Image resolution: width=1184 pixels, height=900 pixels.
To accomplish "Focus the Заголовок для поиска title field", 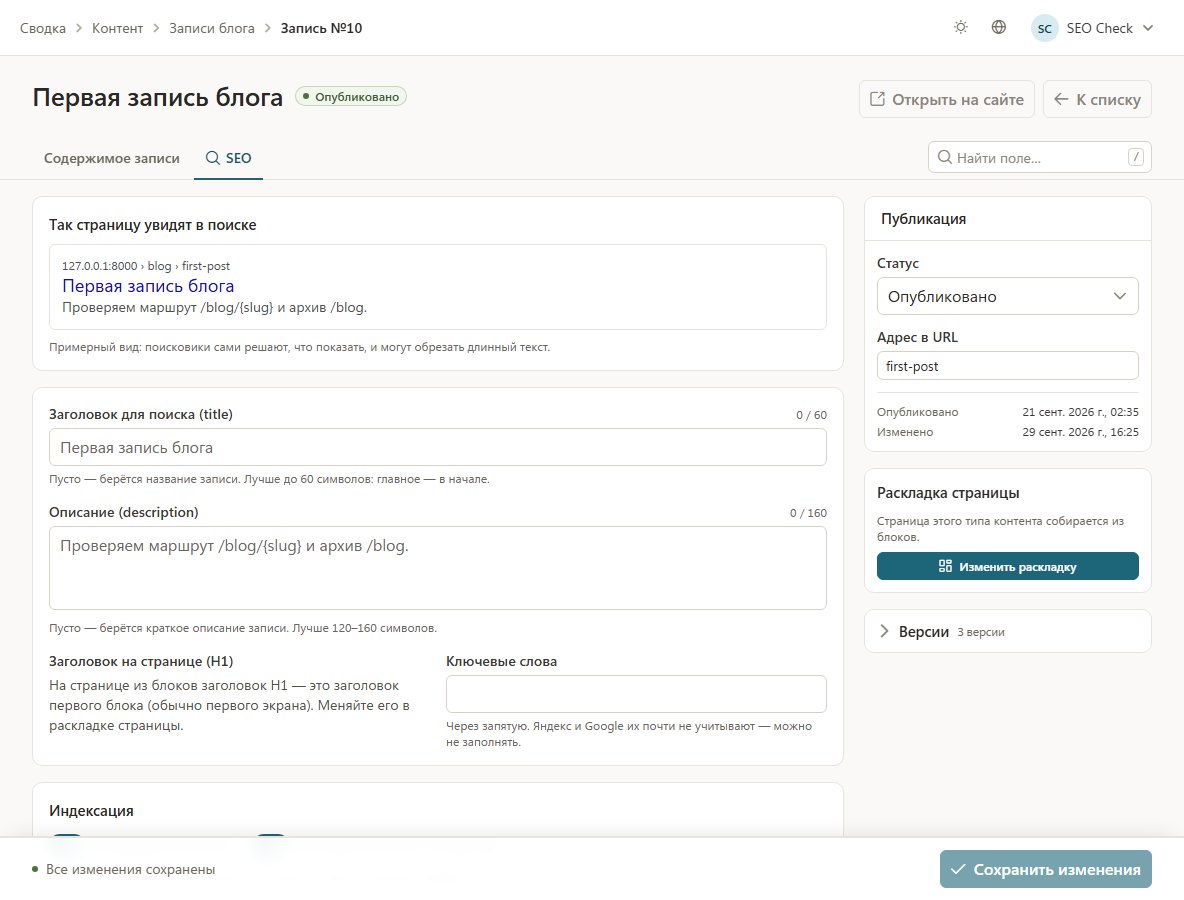I will tap(438, 447).
